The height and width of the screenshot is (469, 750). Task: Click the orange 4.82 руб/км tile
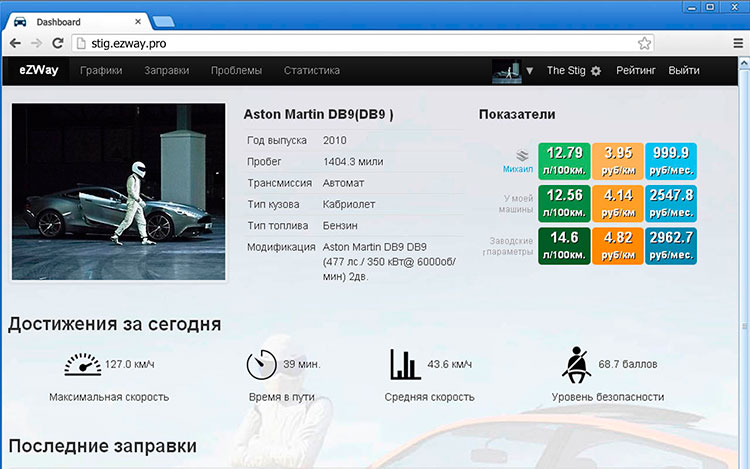[x=618, y=246]
